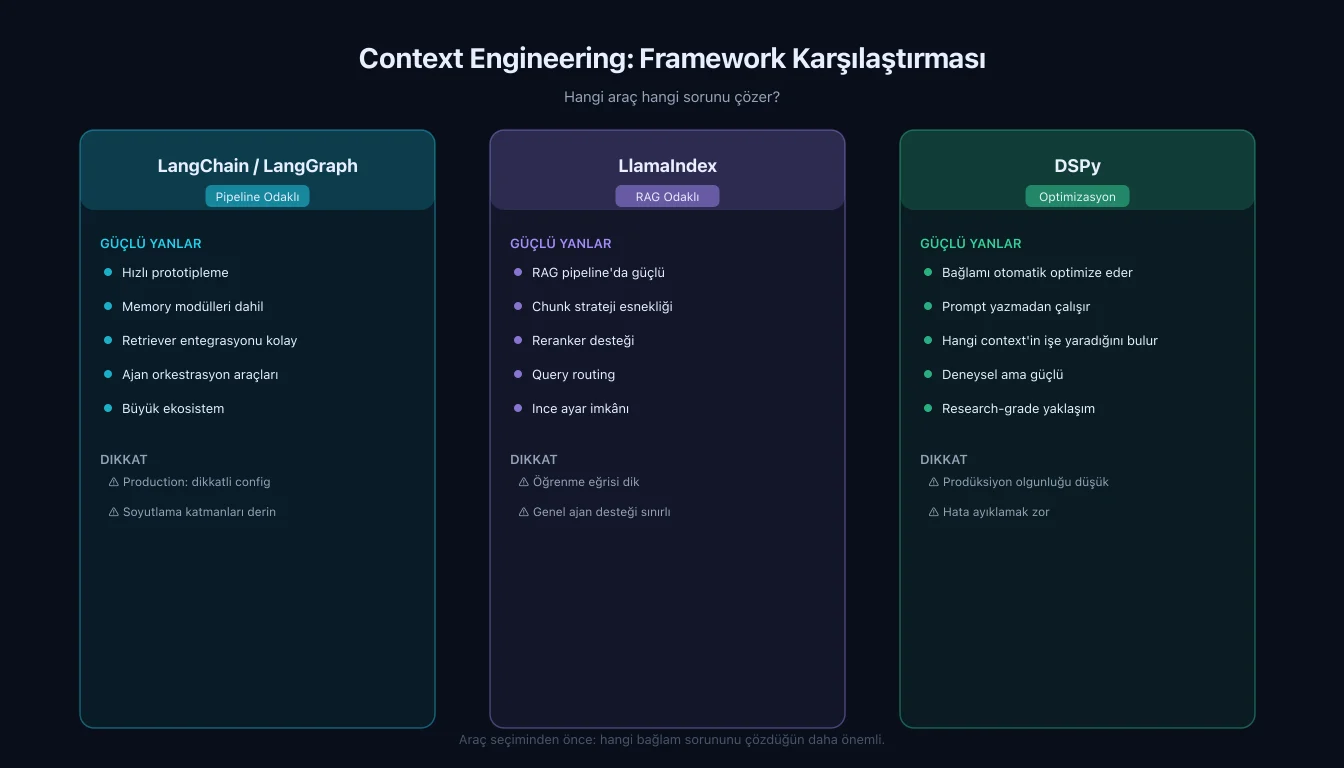
Task: Click GÜÇLÜ YANLAR label in LangChain card
Action: 151,244
